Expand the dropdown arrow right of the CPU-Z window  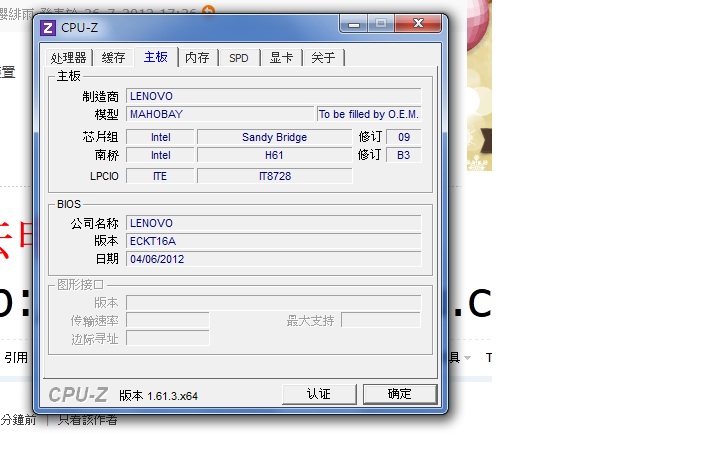[x=468, y=357]
